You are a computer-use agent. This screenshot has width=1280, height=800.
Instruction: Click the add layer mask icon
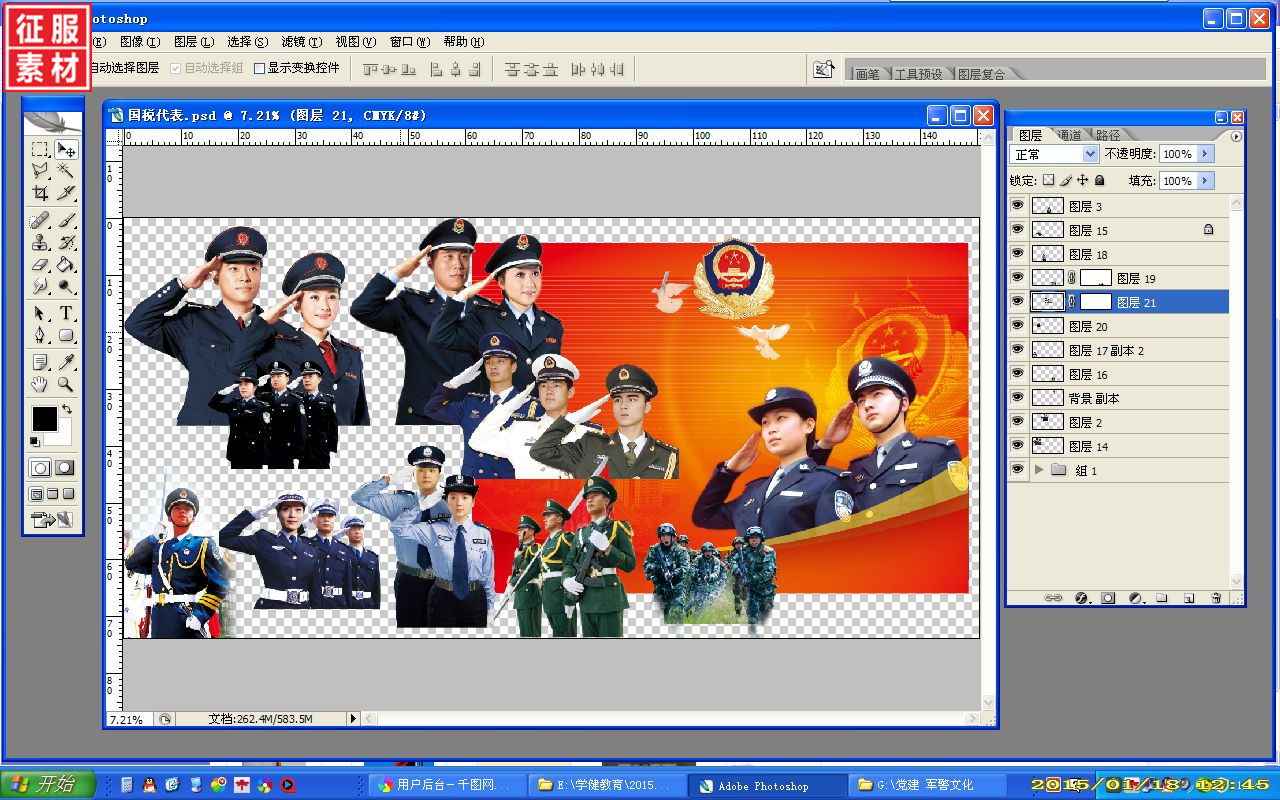click(1108, 598)
